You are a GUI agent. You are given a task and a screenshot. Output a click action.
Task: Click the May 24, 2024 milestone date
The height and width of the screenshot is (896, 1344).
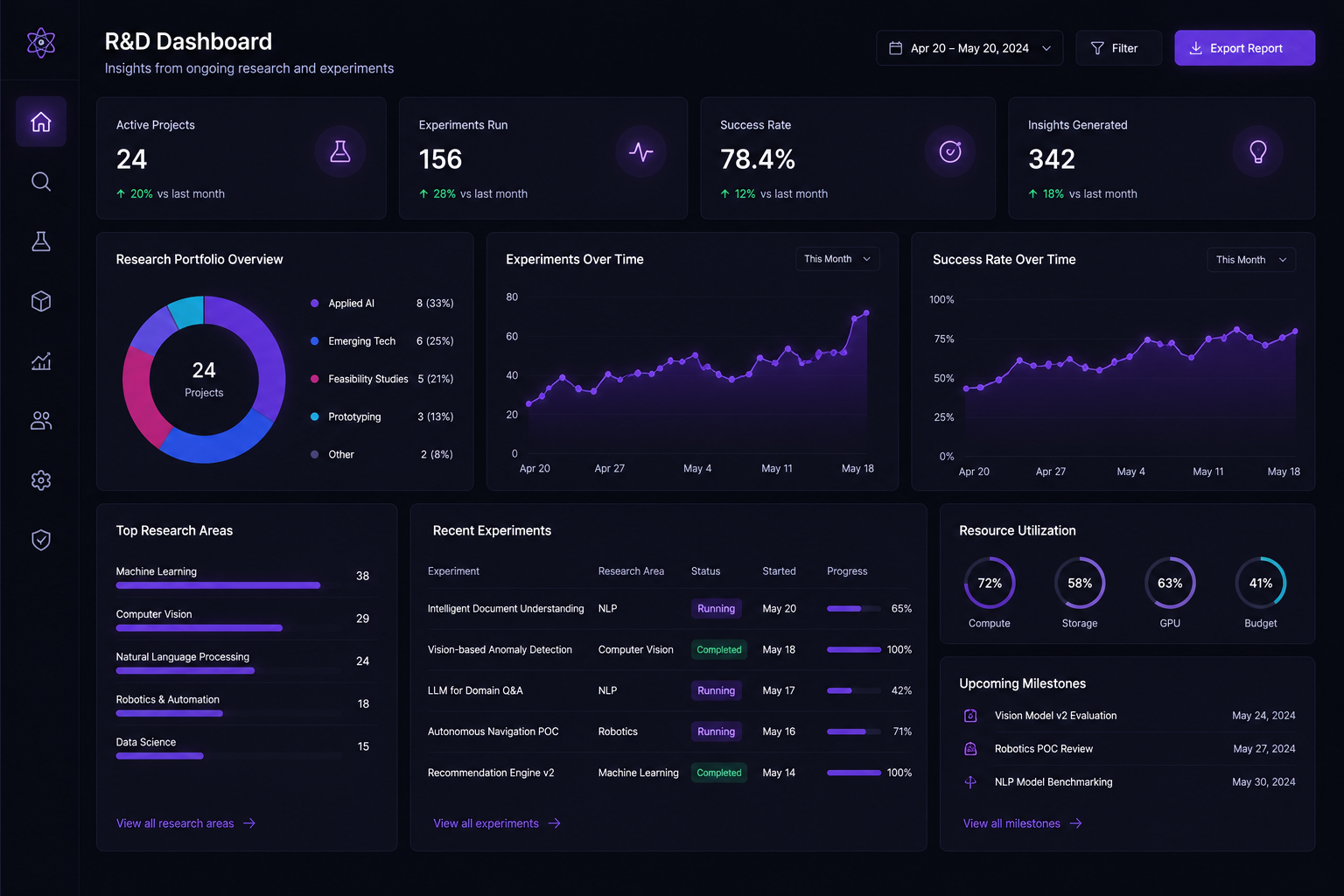point(1263,716)
